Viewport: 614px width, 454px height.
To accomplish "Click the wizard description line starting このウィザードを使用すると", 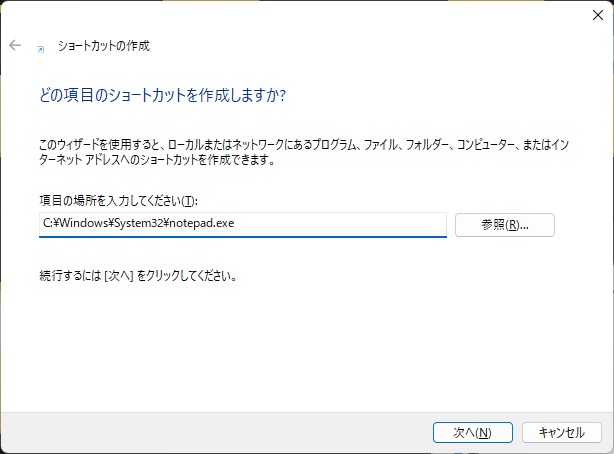I will [300, 146].
